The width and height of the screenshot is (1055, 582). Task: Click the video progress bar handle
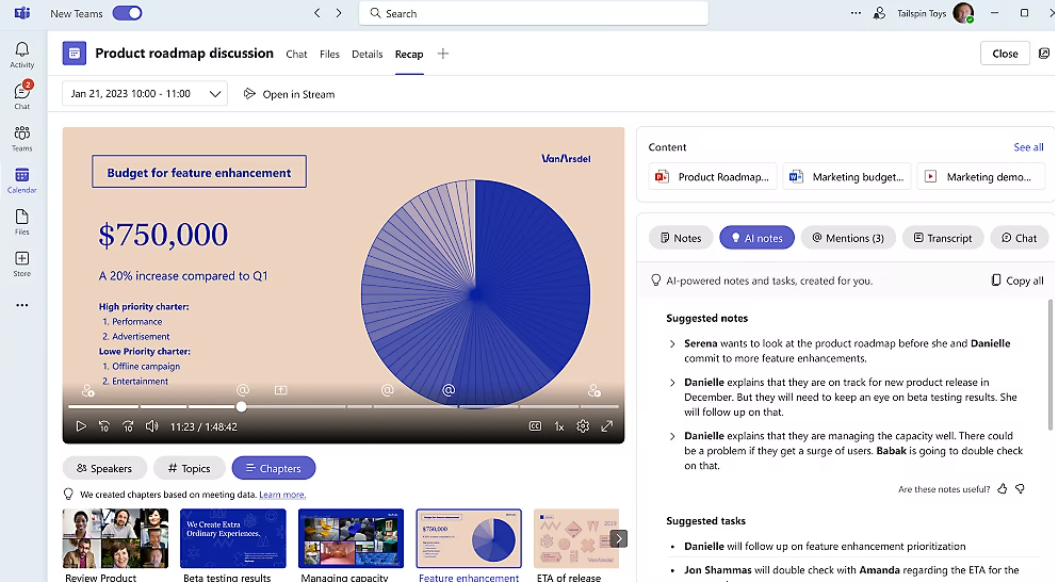[x=241, y=406]
